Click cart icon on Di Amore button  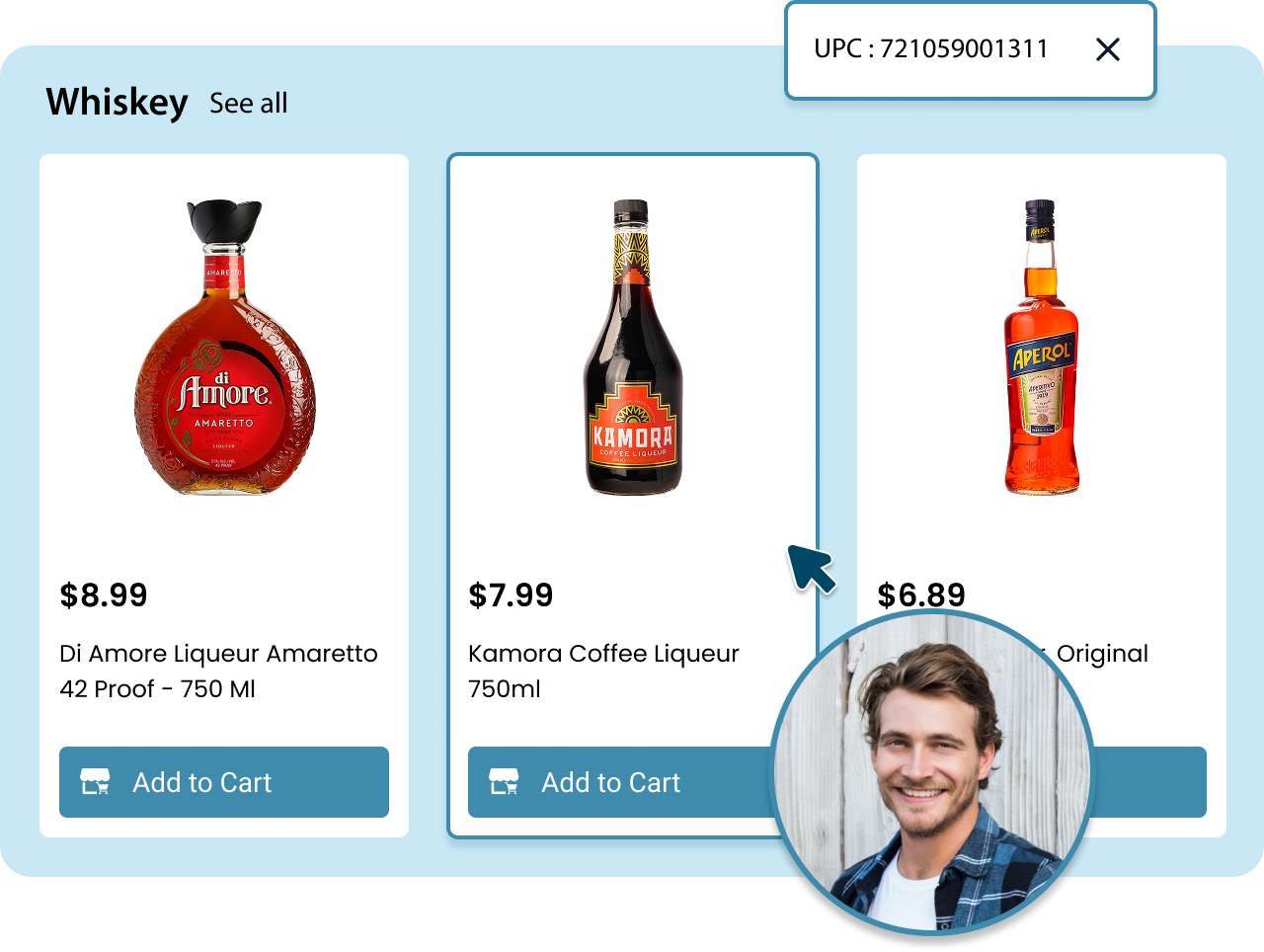pyautogui.click(x=95, y=782)
